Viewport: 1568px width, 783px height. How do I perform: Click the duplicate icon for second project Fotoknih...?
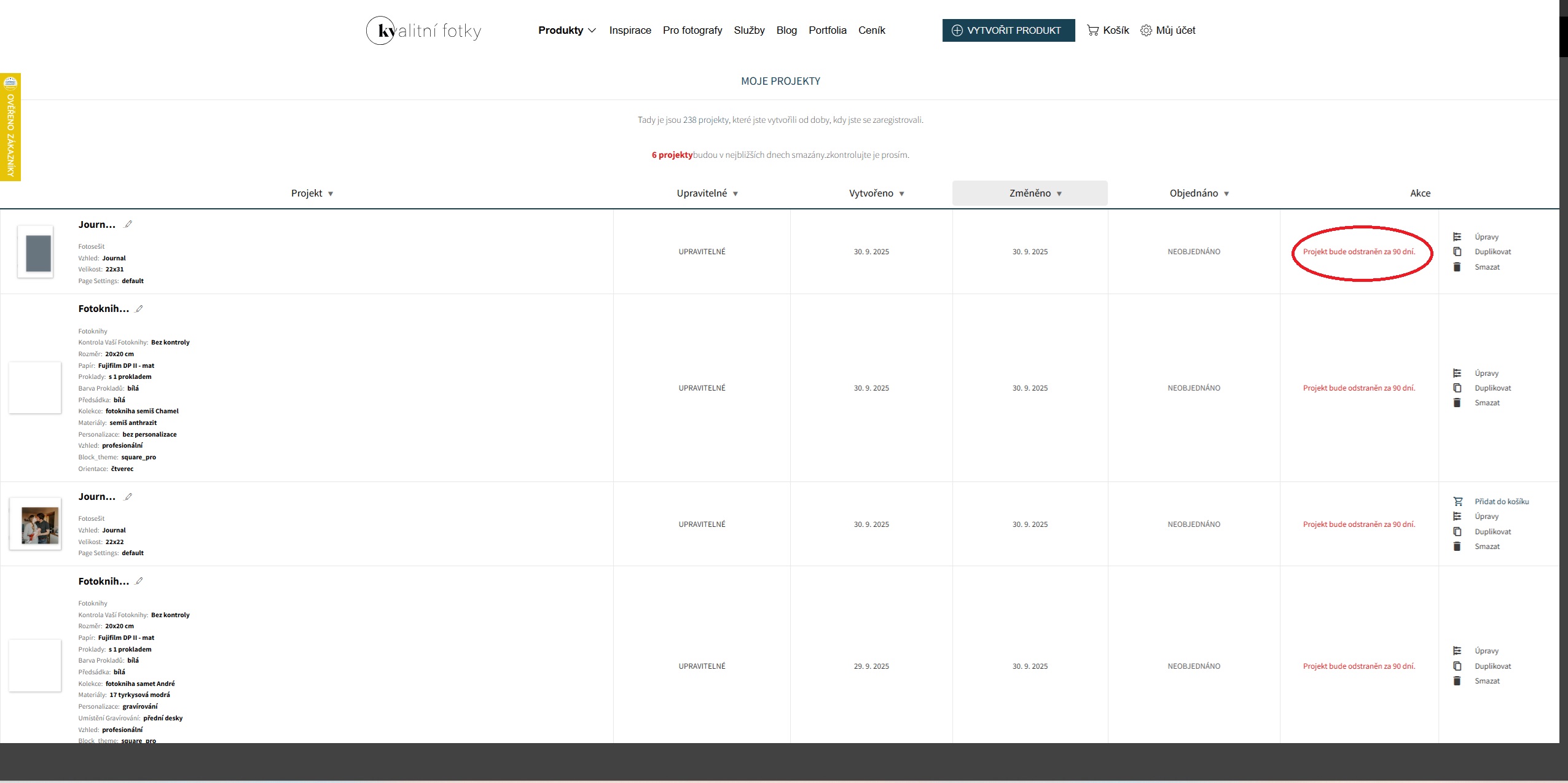click(1457, 388)
